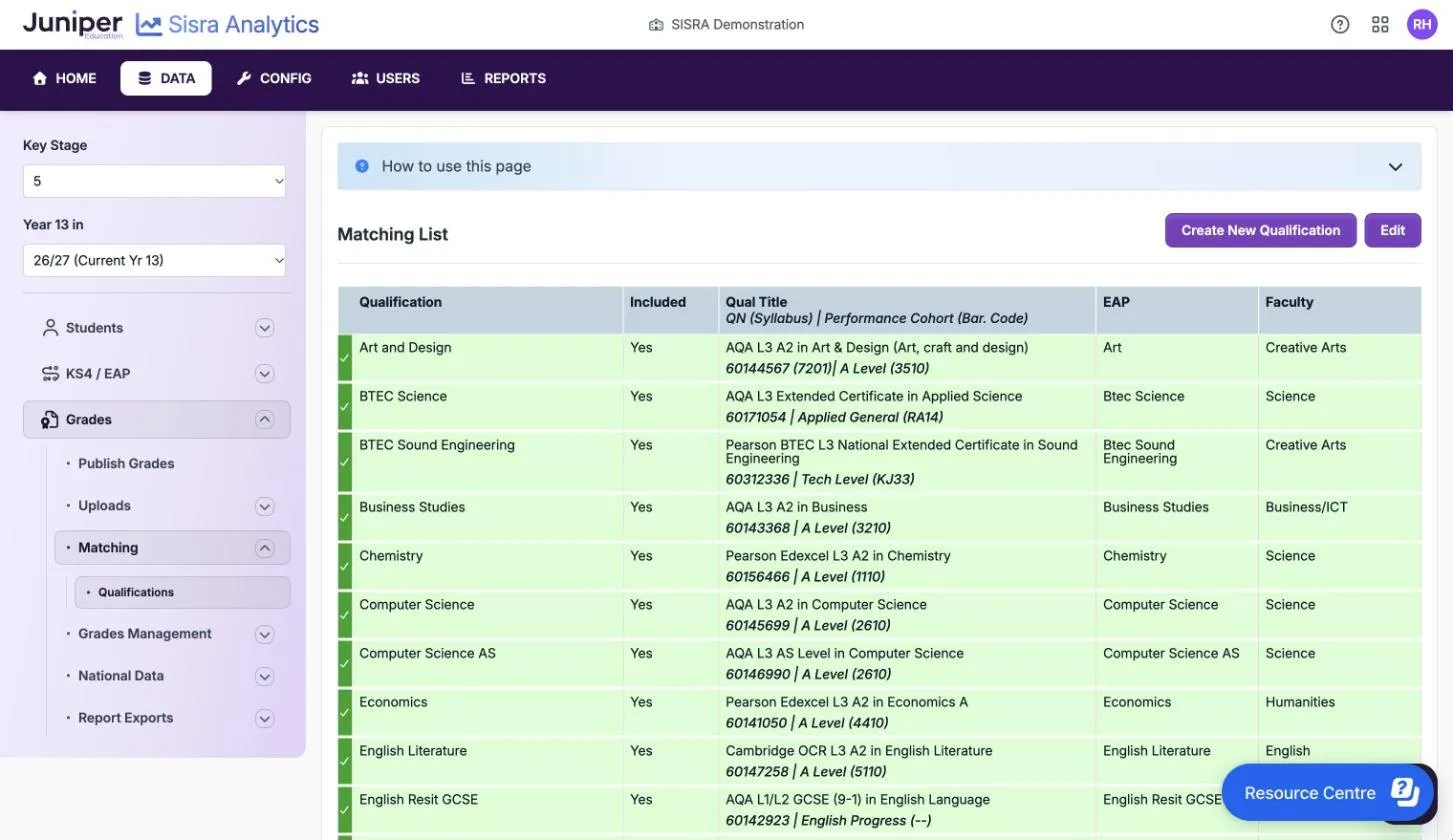Expand the KS4 / EAP section chevron
The image size is (1453, 840).
[264, 374]
